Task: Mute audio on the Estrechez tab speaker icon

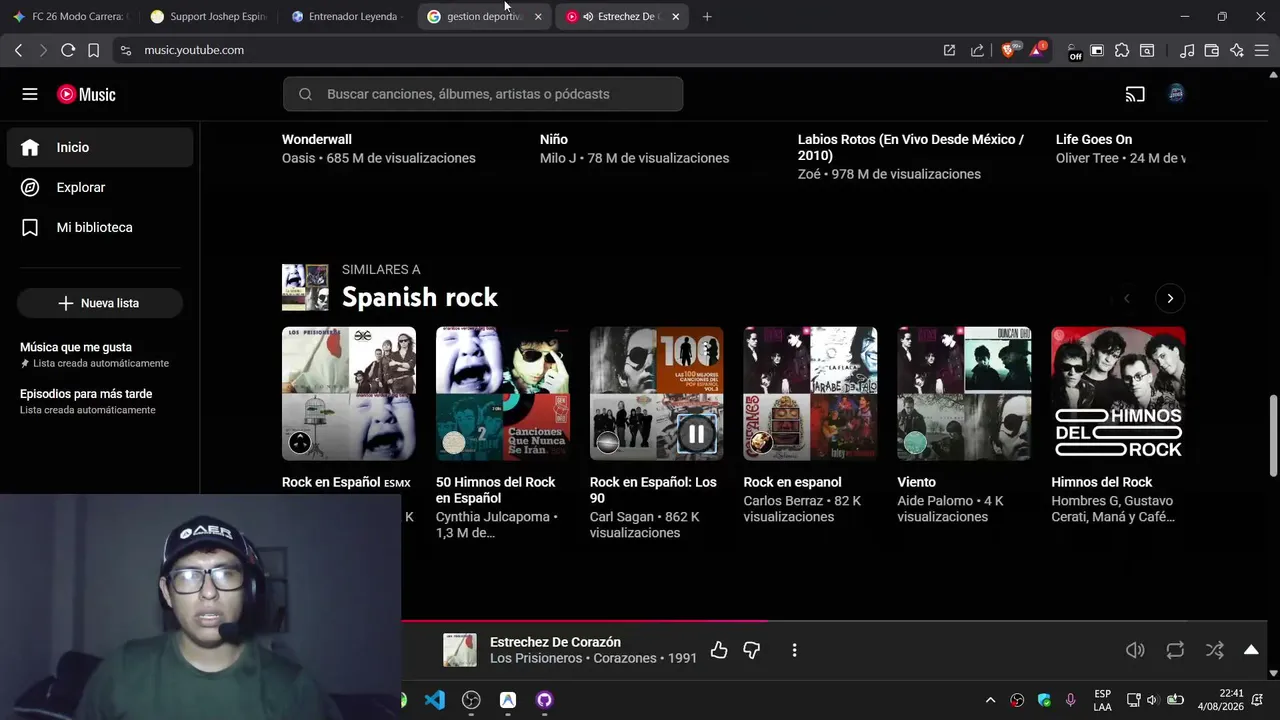Action: pyautogui.click(x=588, y=17)
